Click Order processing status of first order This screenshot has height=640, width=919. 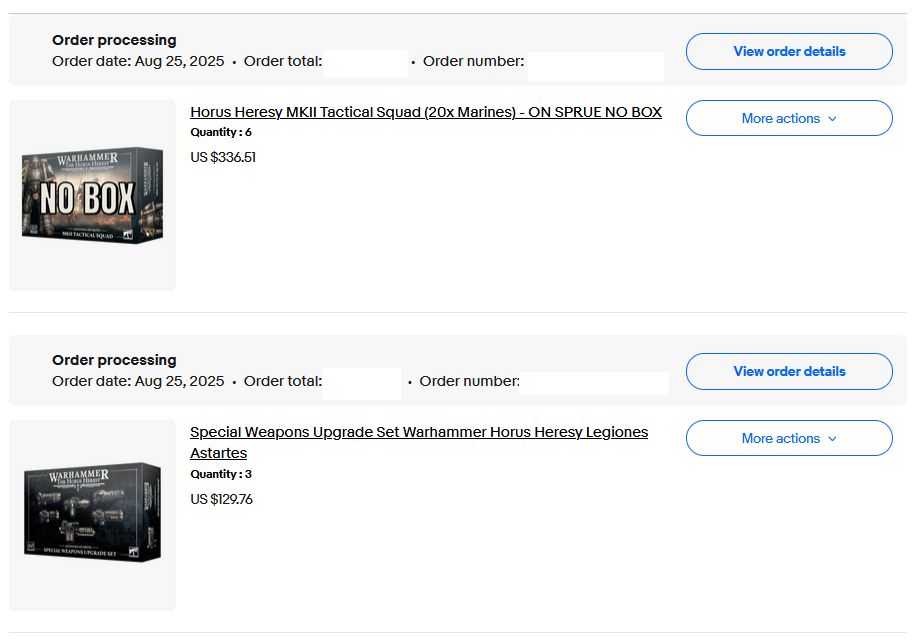[114, 40]
